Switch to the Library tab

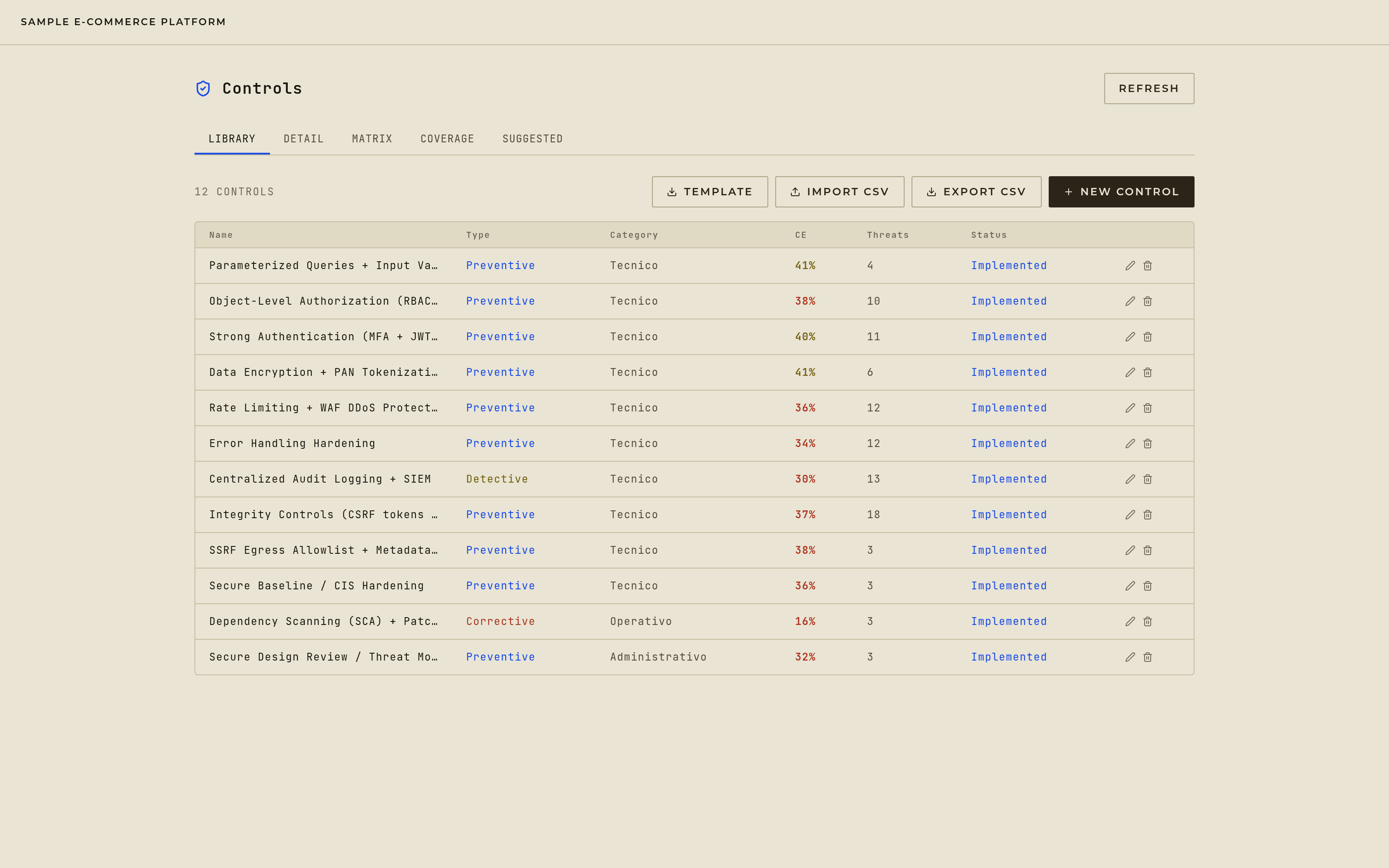232,139
